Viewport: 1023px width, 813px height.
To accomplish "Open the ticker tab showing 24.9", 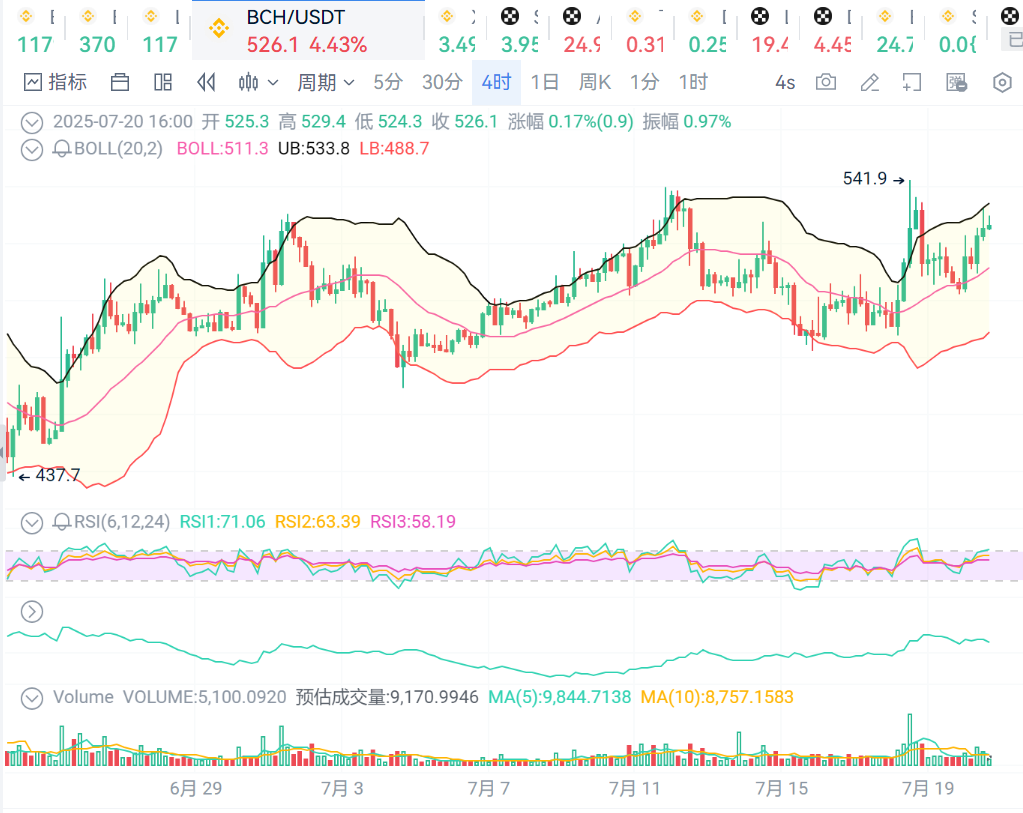I will pos(582,30).
